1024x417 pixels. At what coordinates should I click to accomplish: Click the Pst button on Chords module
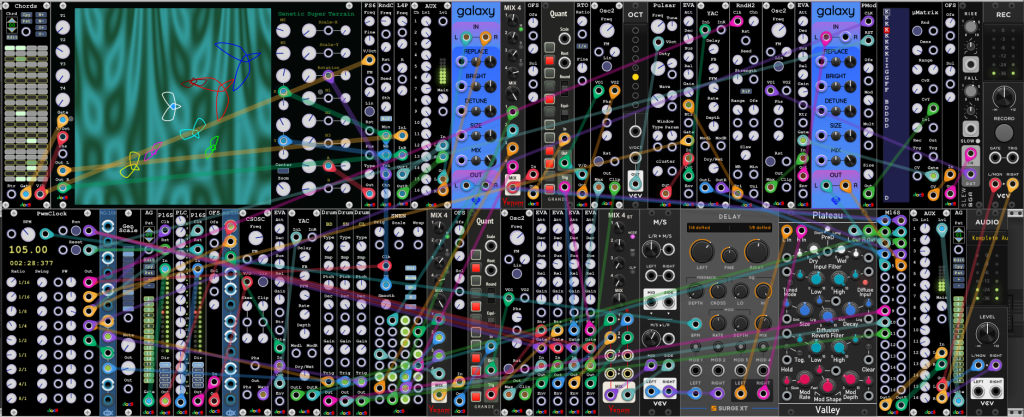(26, 21)
